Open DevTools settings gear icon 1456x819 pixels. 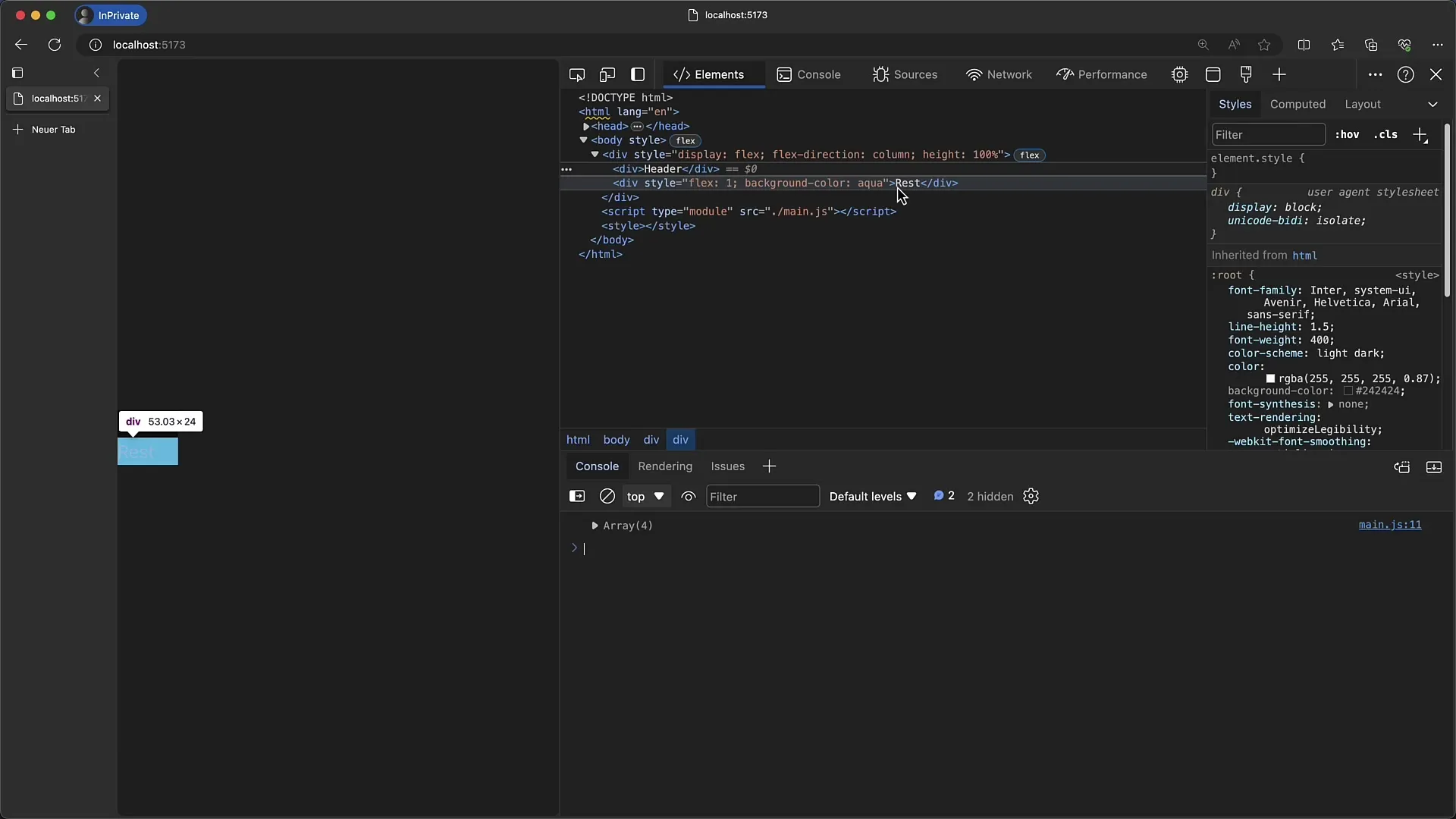[x=1030, y=496]
